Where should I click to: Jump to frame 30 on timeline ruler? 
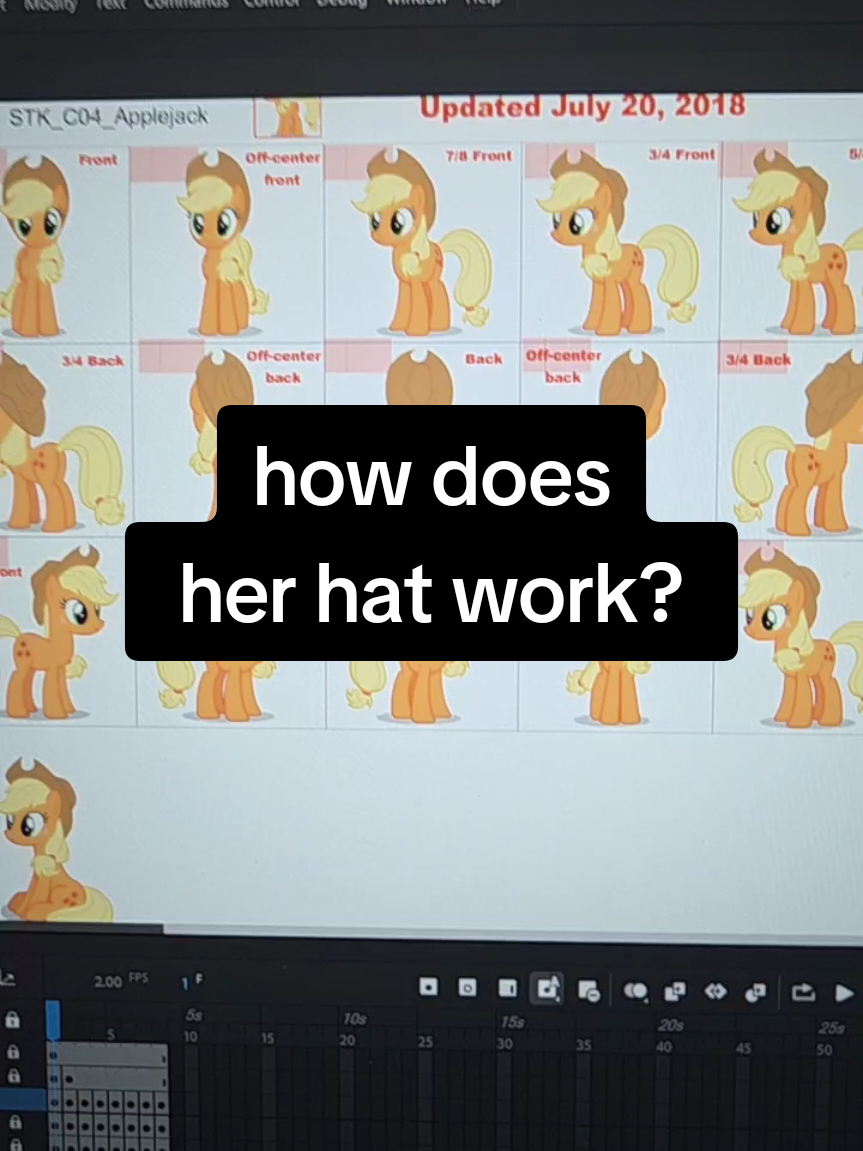pos(505,1043)
